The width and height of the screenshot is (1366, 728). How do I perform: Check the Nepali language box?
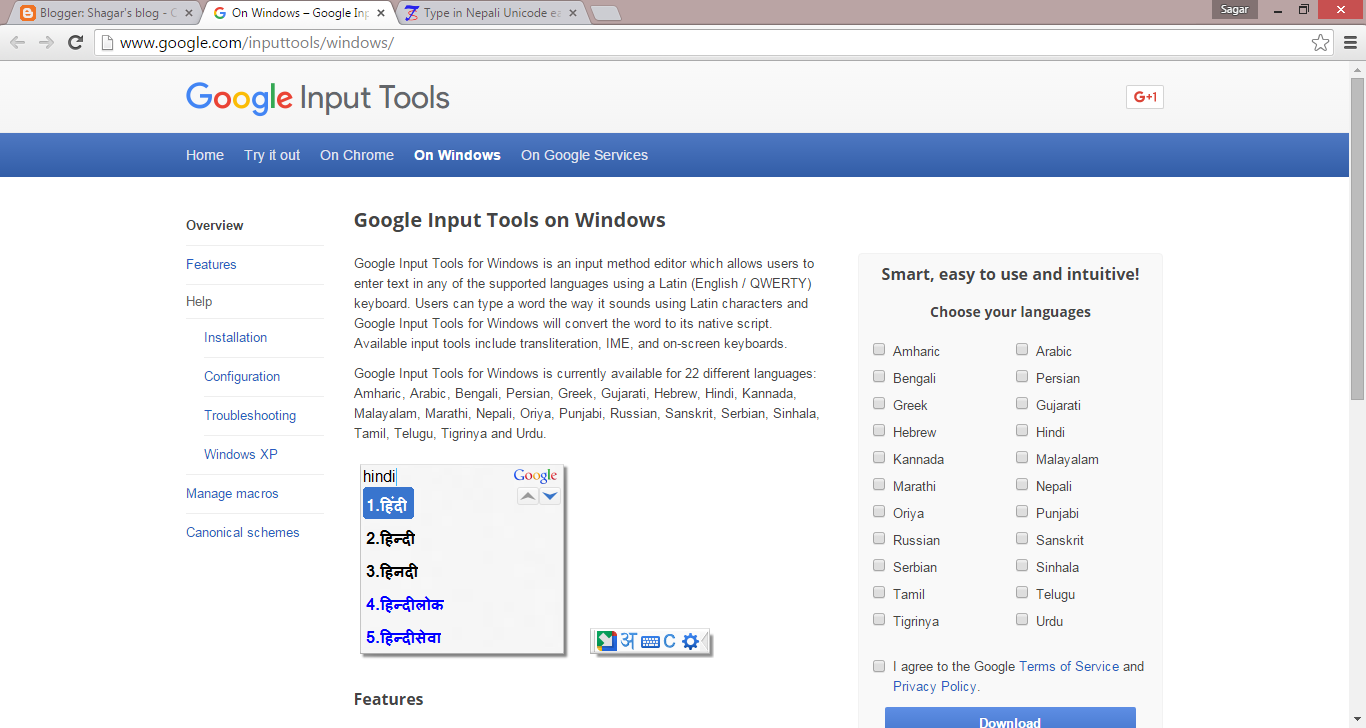1021,484
